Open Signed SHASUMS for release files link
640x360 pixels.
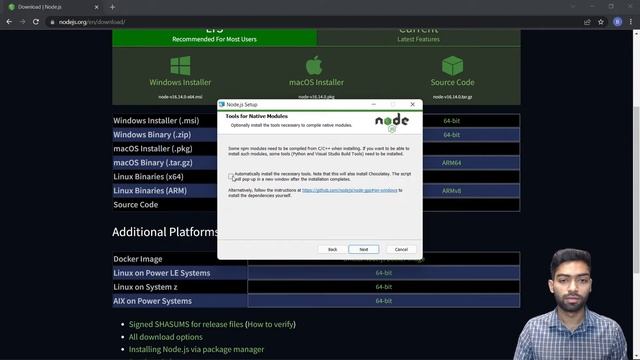(x=186, y=324)
